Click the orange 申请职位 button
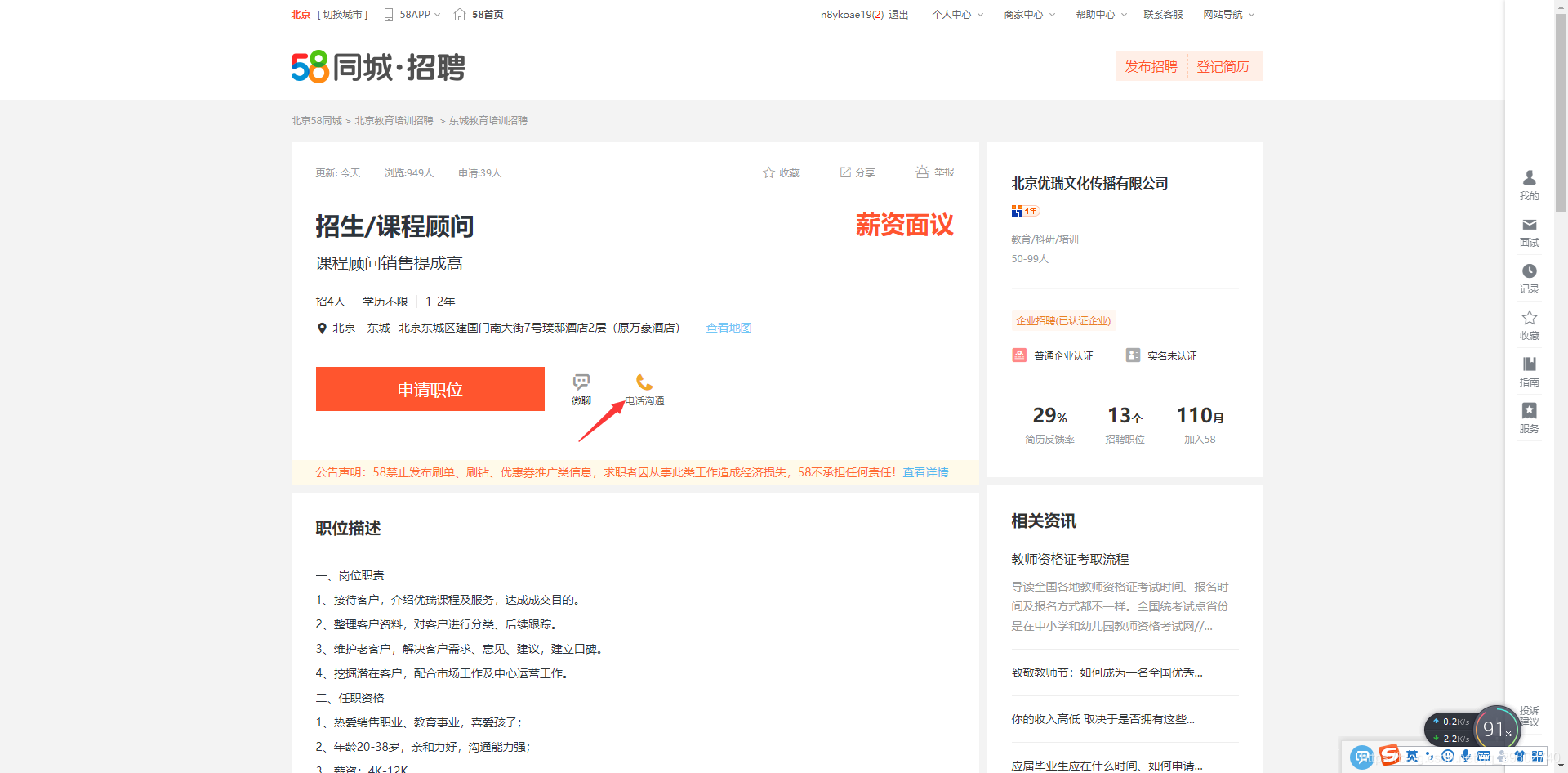1568x773 pixels. coord(430,389)
